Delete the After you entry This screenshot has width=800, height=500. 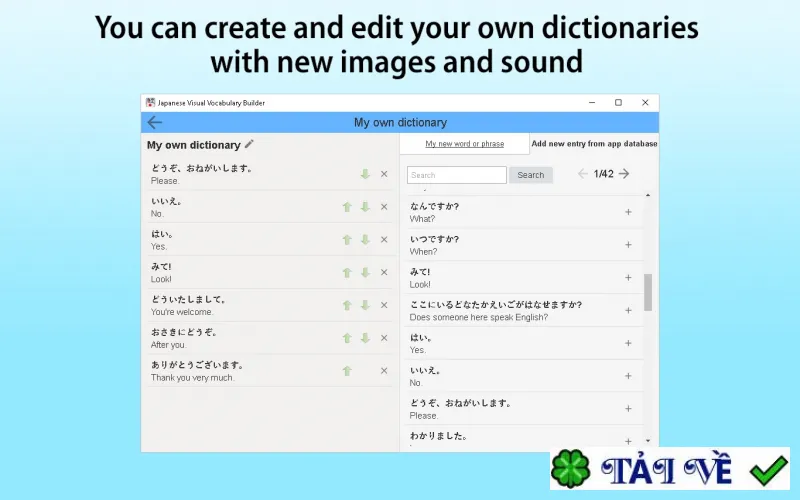click(x=384, y=338)
